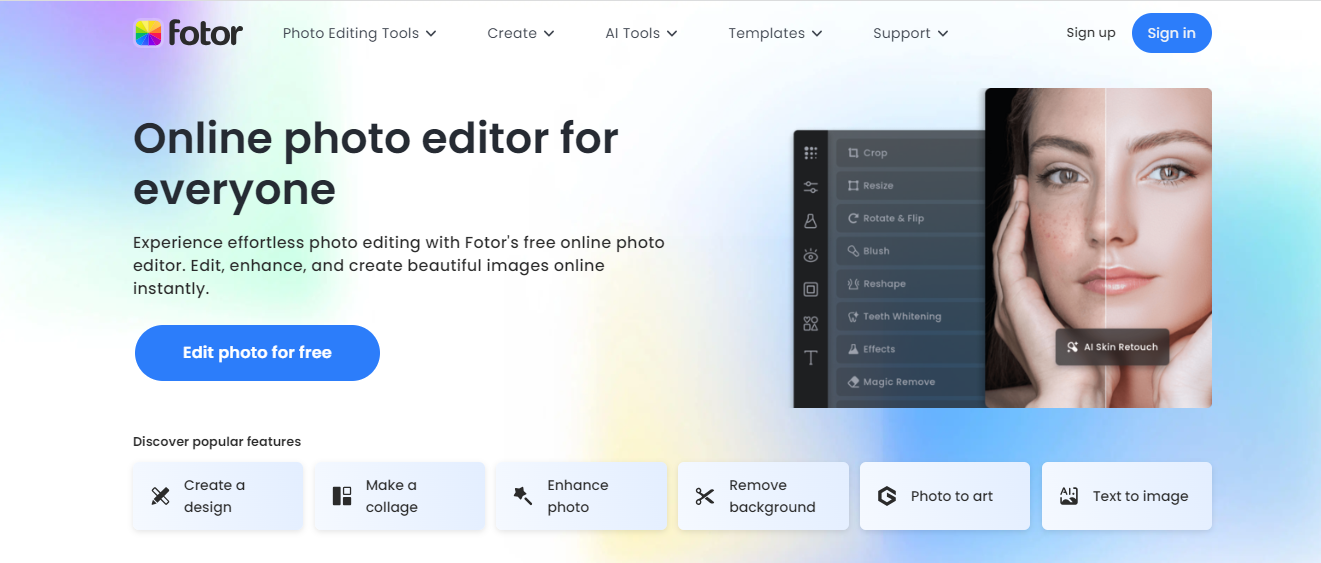Click the frame icon in the editor sidebar
The height and width of the screenshot is (563, 1321).
tap(811, 290)
